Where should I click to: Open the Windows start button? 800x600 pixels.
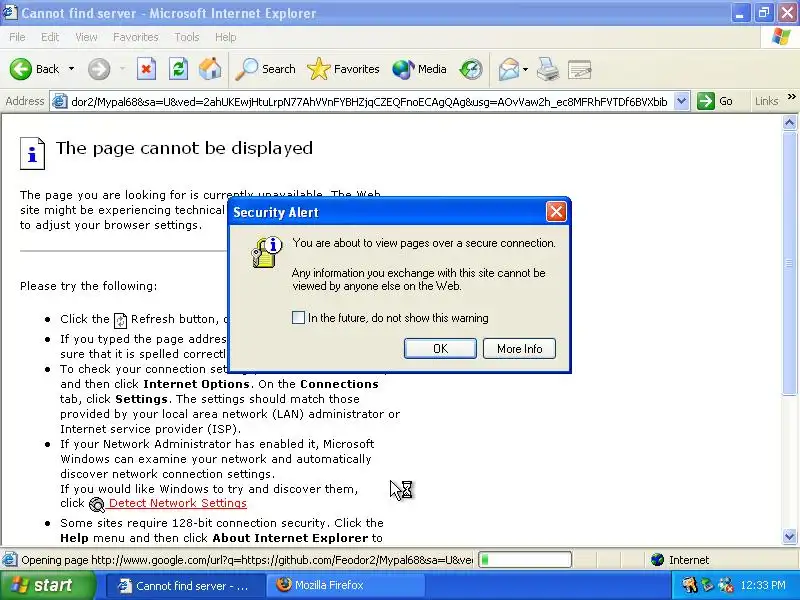point(48,585)
